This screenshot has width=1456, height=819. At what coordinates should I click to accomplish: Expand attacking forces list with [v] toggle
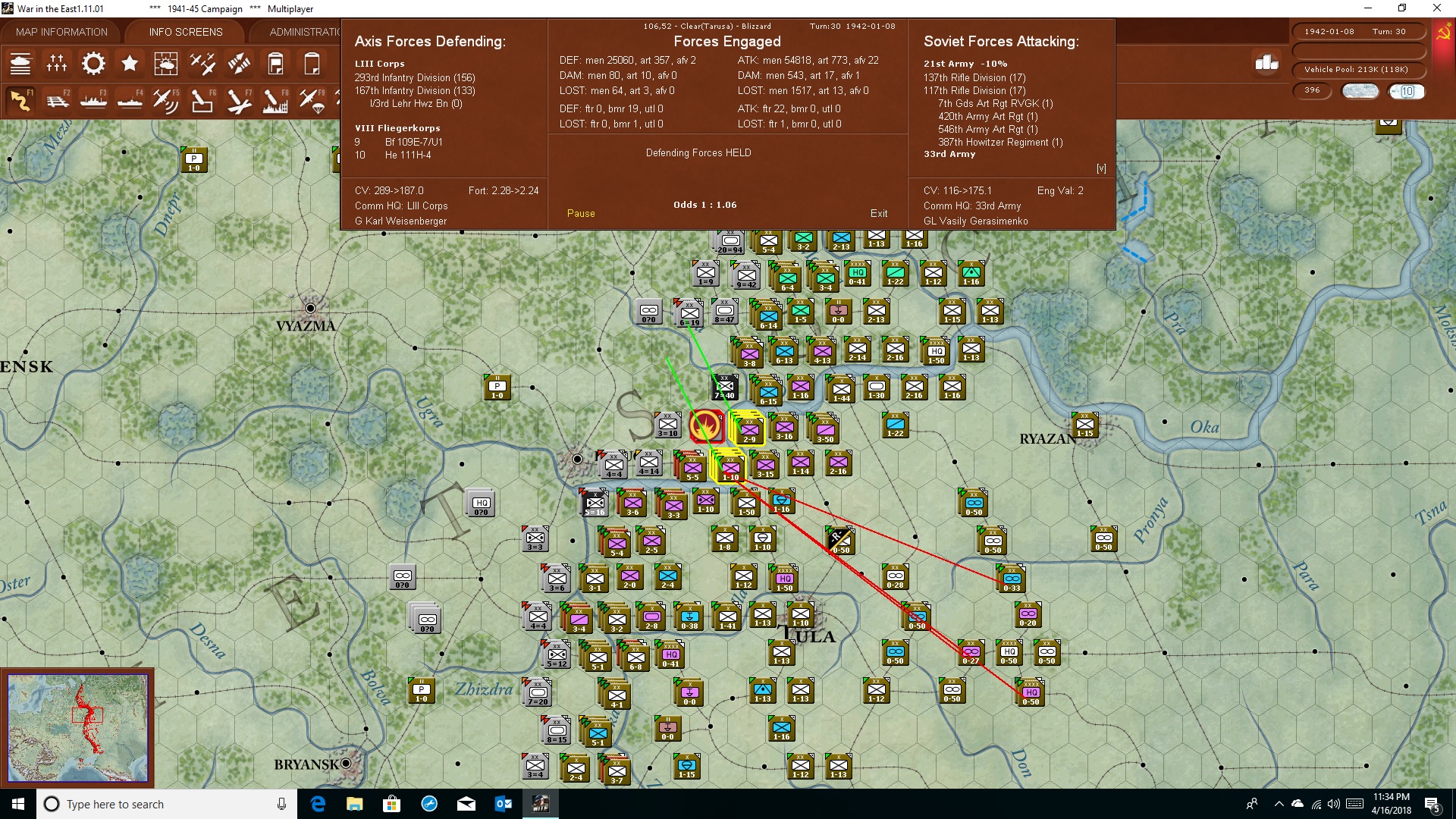point(1101,169)
